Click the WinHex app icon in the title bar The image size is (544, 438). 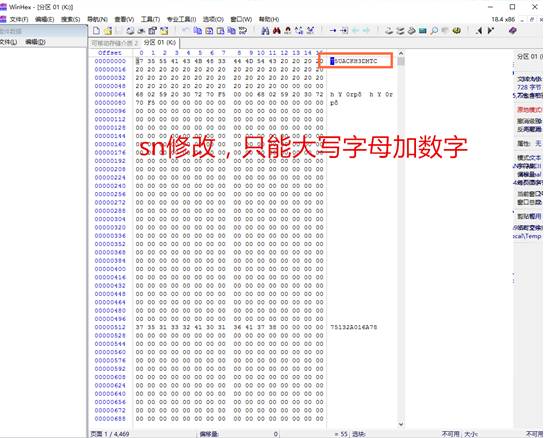pyautogui.click(x=3, y=7)
